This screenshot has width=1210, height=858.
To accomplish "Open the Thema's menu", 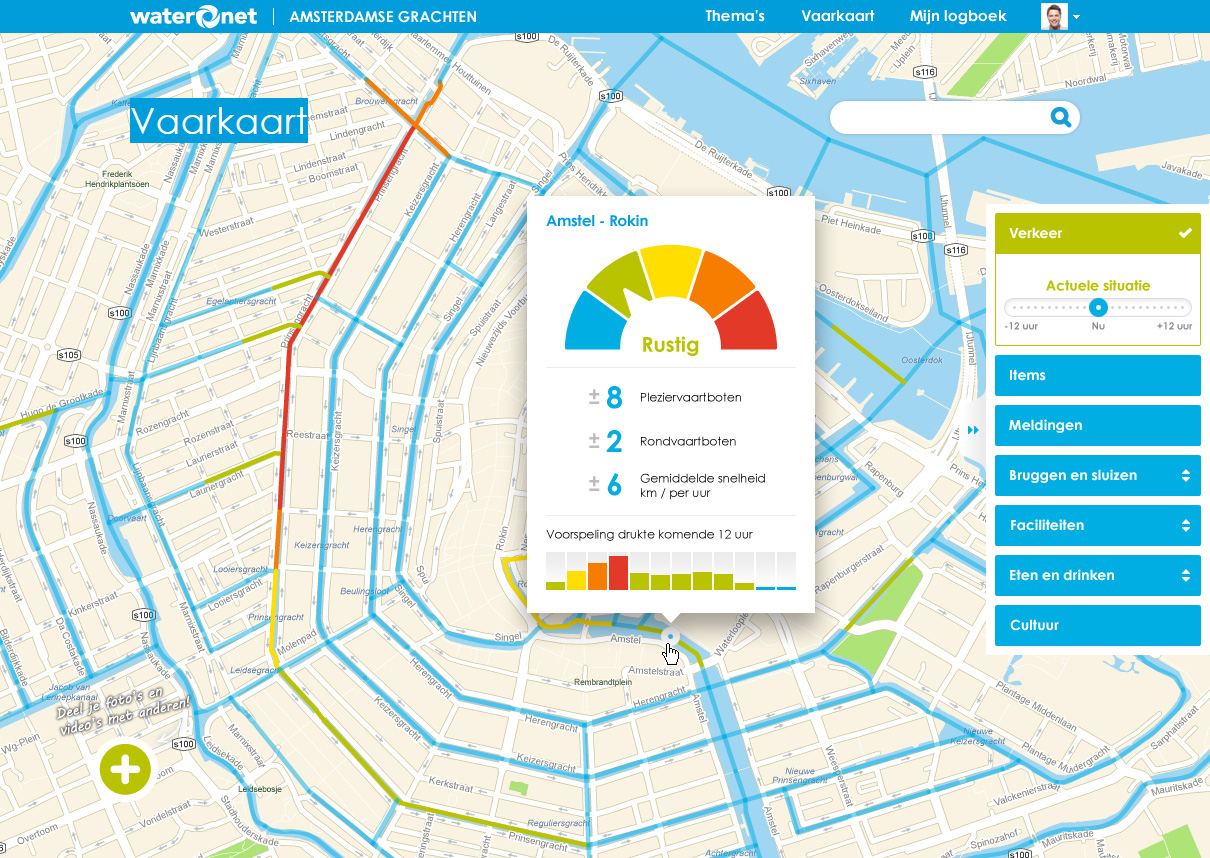I will [734, 16].
